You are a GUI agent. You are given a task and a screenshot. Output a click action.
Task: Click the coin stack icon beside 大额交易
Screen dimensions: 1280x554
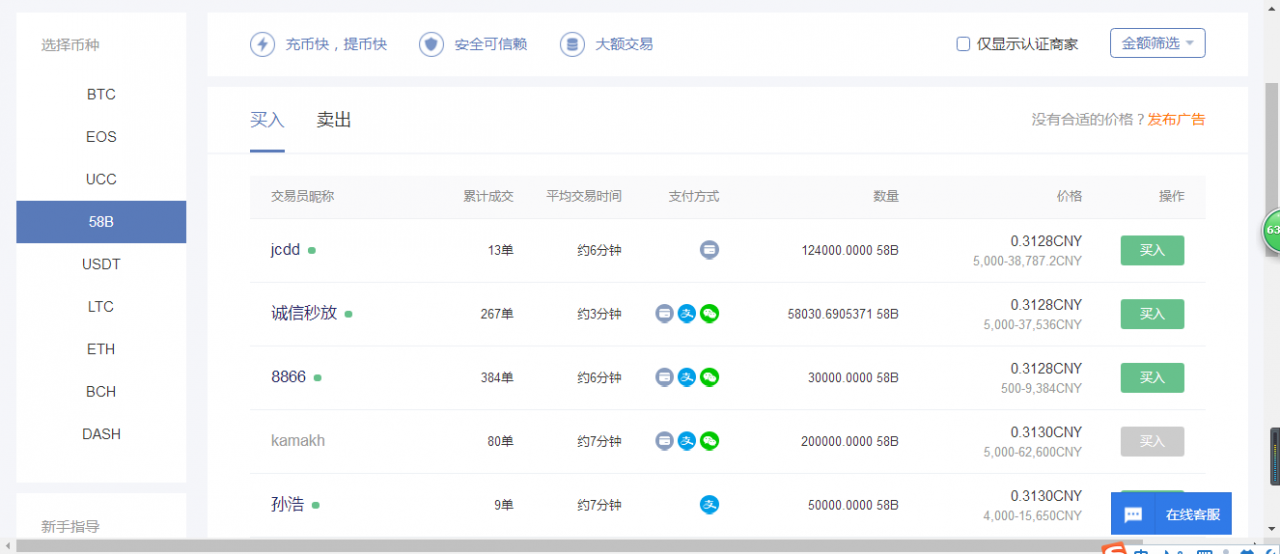click(572, 44)
